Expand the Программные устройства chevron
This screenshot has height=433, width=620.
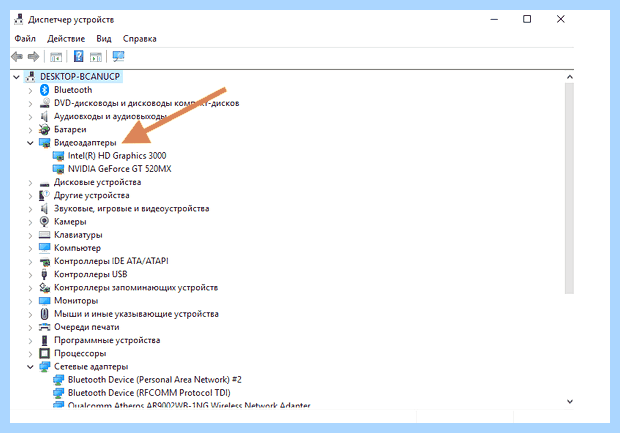(x=30, y=341)
